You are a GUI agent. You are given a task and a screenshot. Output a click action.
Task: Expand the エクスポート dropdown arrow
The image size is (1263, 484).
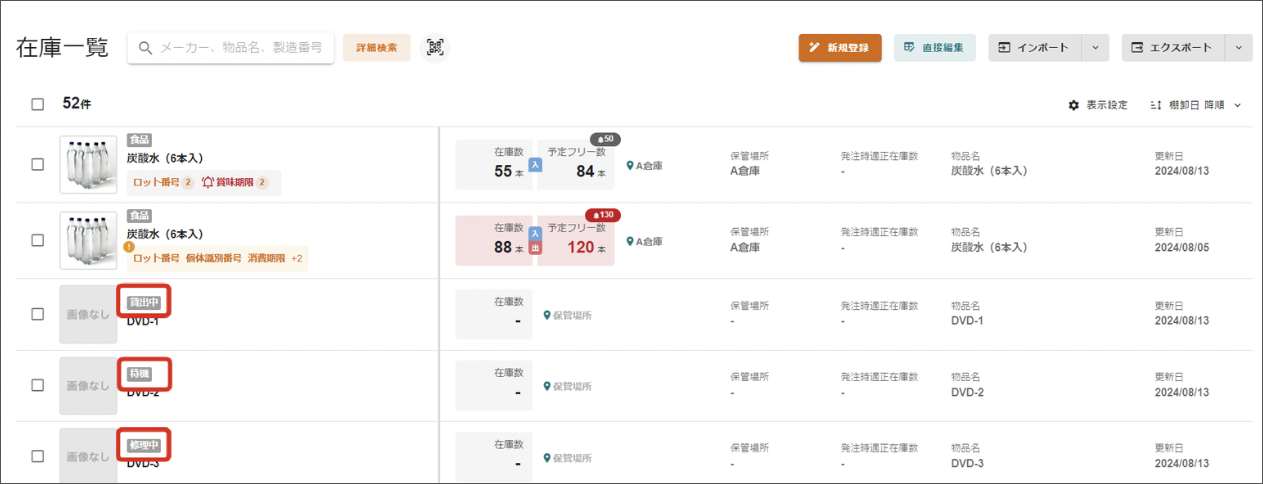pos(1239,48)
